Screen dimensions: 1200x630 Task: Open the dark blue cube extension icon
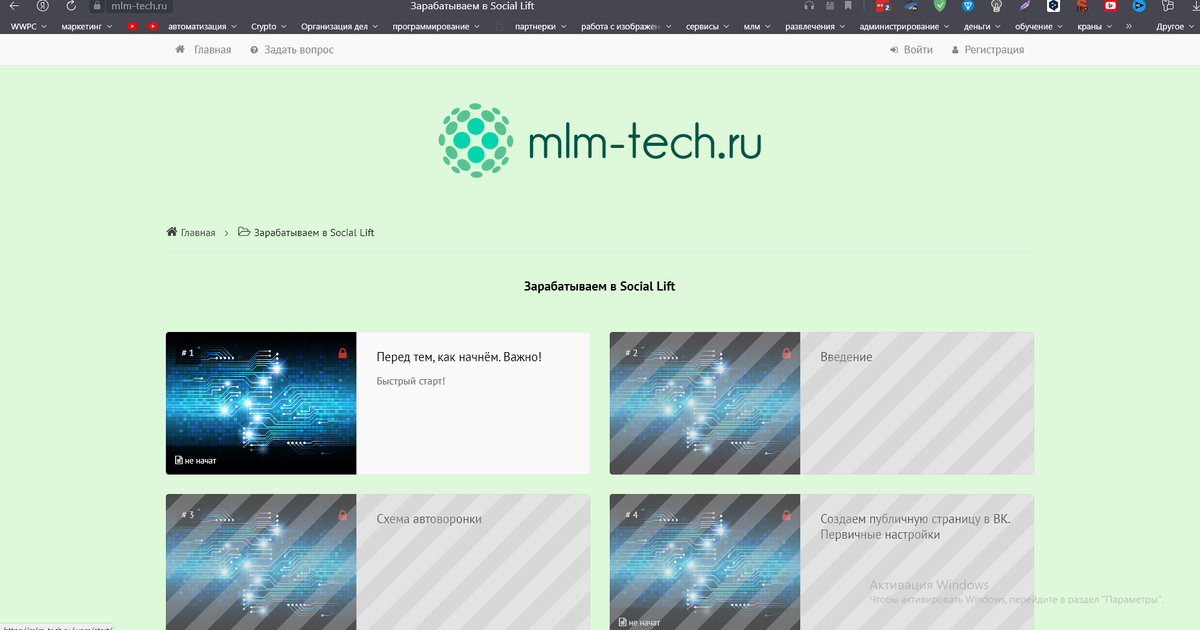tap(1053, 6)
